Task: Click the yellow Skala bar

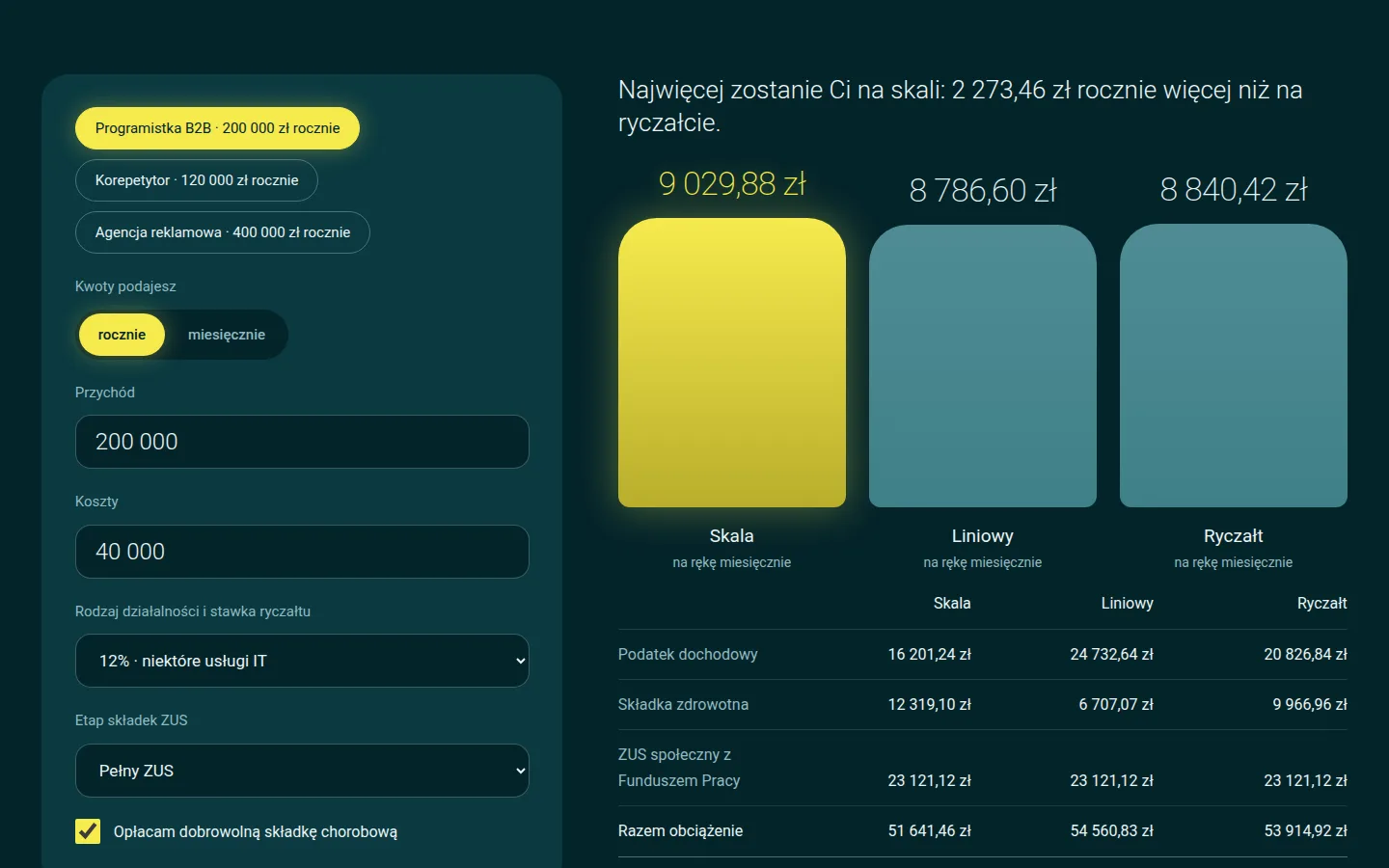Action: (x=732, y=363)
